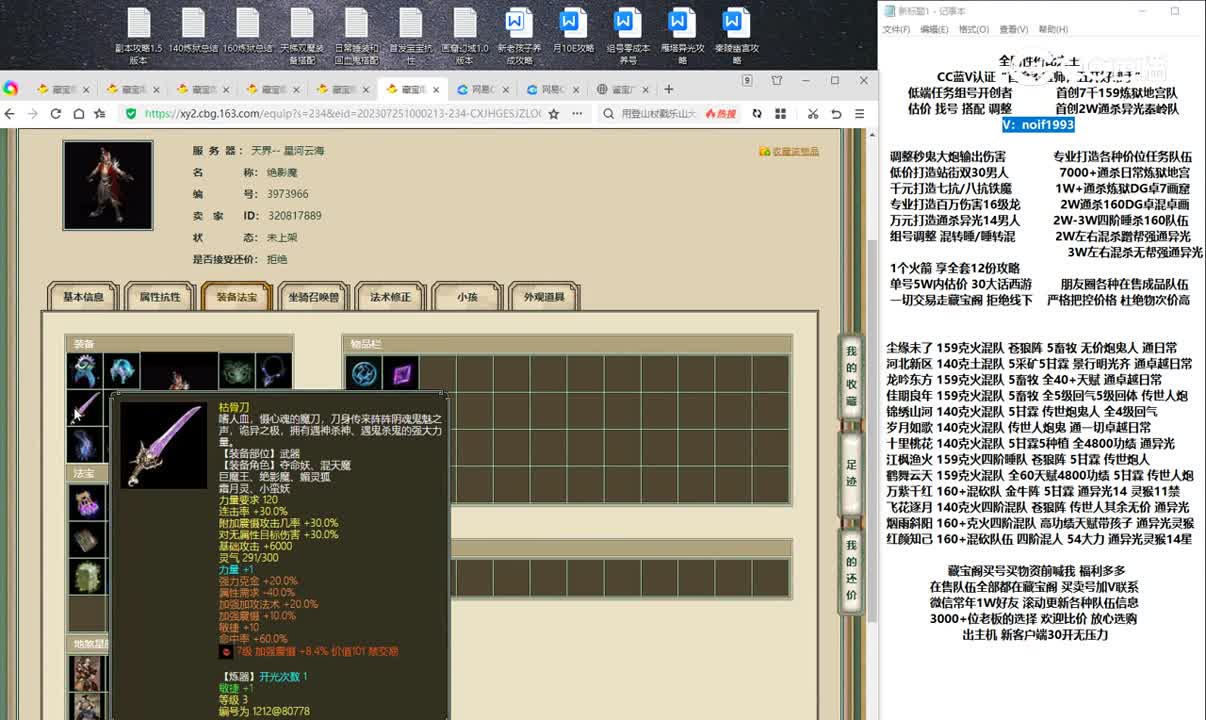Viewport: 1206px width, 720px height.
Task: Click the first 地煞星 portrait thumbnail
Action: click(87, 673)
